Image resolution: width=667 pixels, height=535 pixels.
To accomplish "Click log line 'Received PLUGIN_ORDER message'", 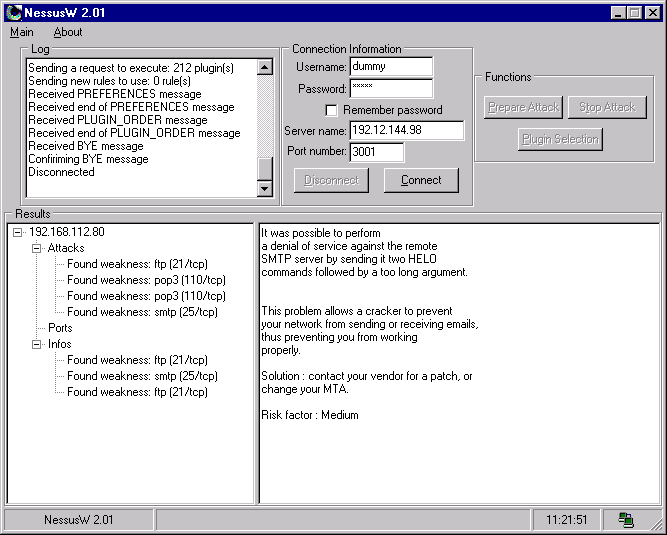I will 118,120.
